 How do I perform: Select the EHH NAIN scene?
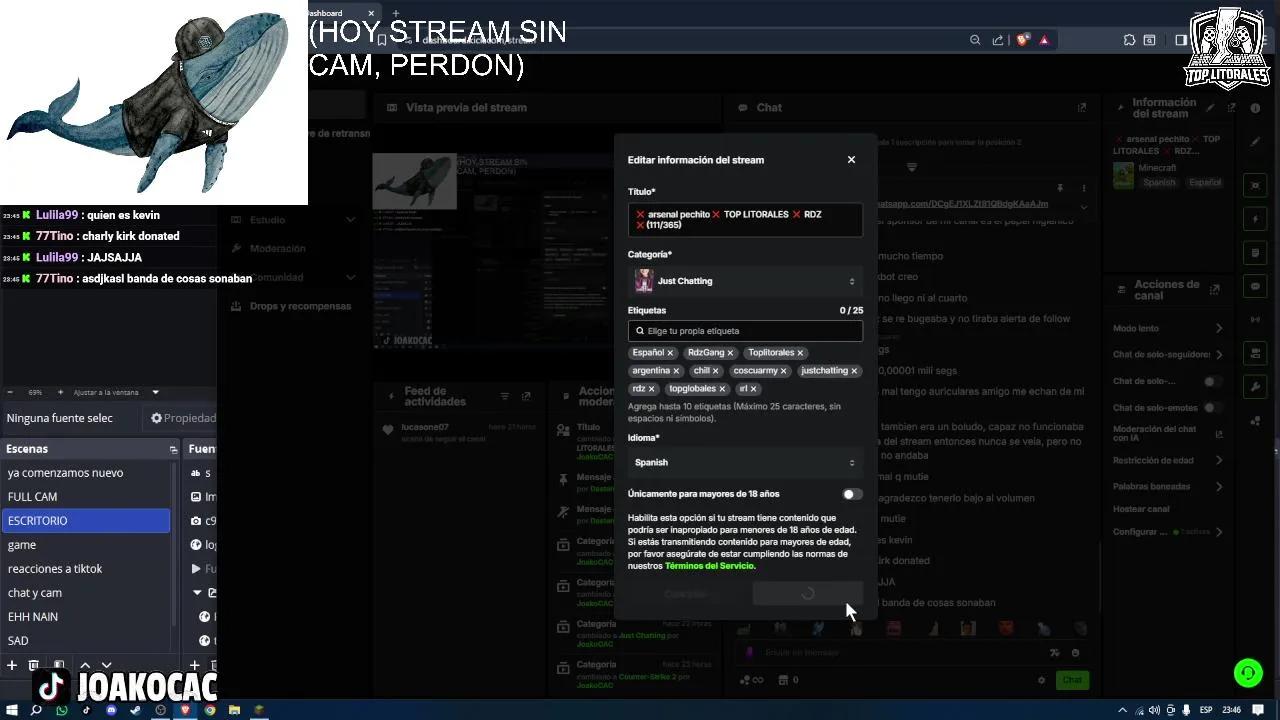point(86,617)
